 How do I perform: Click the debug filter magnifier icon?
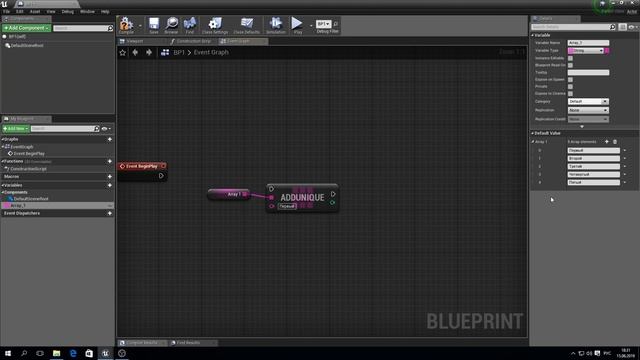pyautogui.click(x=336, y=24)
